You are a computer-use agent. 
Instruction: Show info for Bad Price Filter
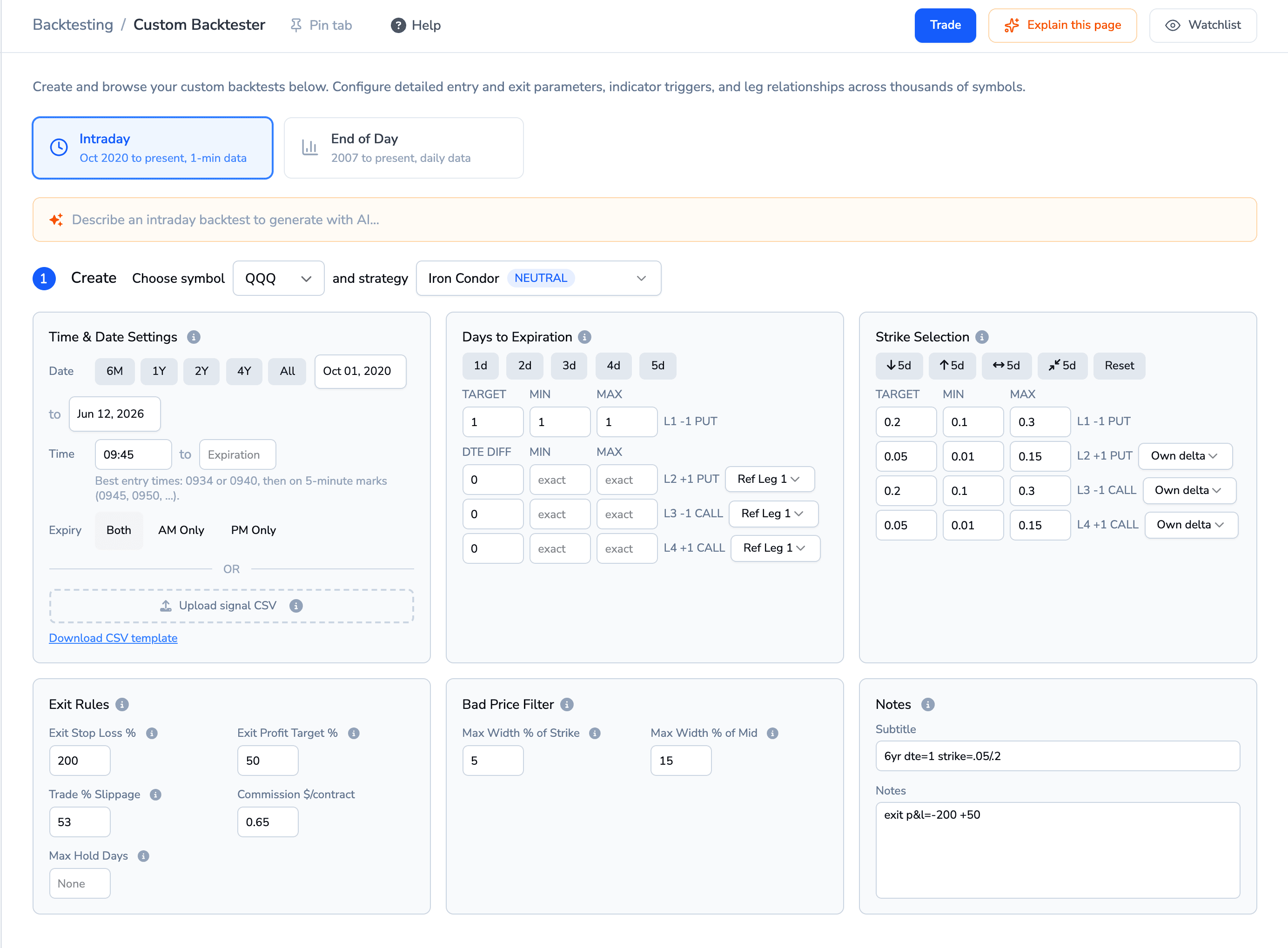pyautogui.click(x=566, y=704)
